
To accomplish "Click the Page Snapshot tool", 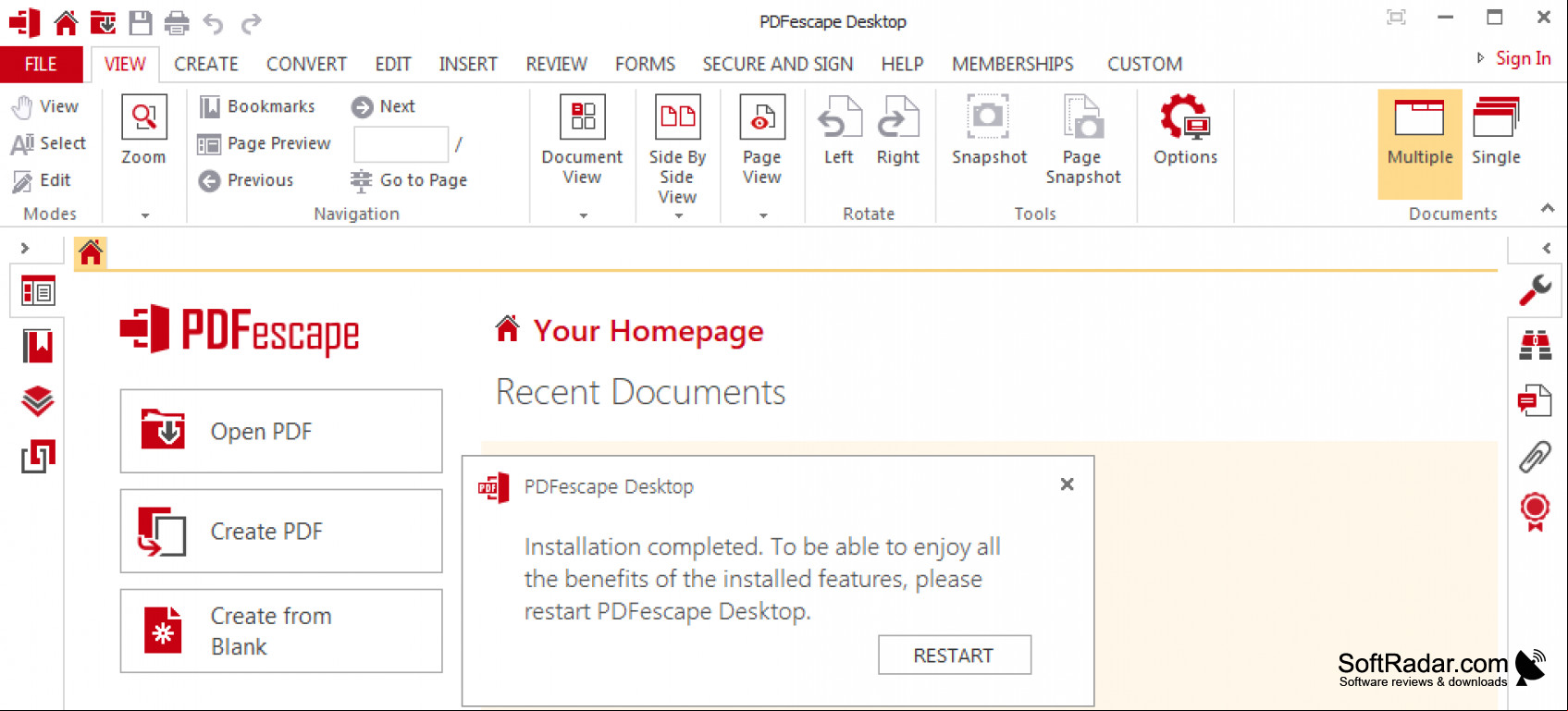I will pos(1083,140).
